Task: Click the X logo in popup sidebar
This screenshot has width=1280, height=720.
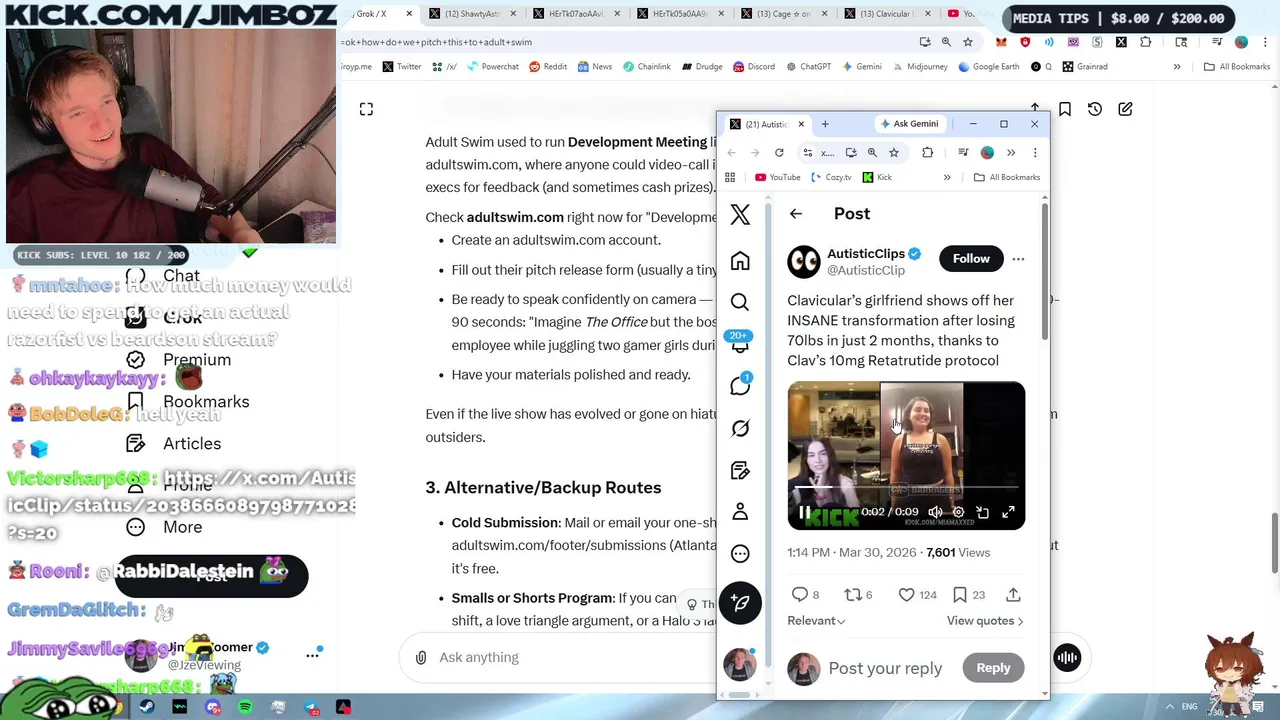Action: tap(740, 213)
